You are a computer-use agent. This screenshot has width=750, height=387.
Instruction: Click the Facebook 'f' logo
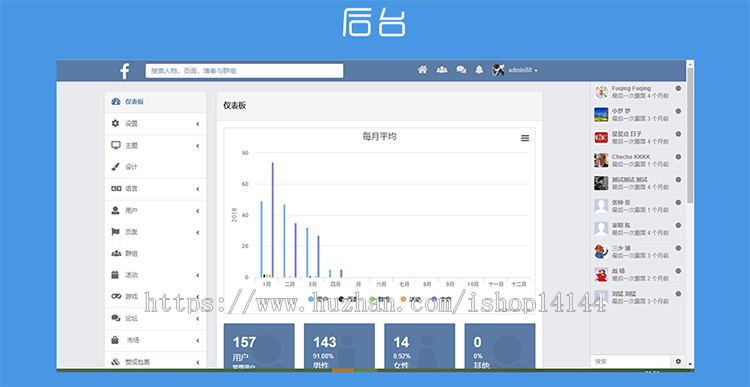pyautogui.click(x=124, y=71)
